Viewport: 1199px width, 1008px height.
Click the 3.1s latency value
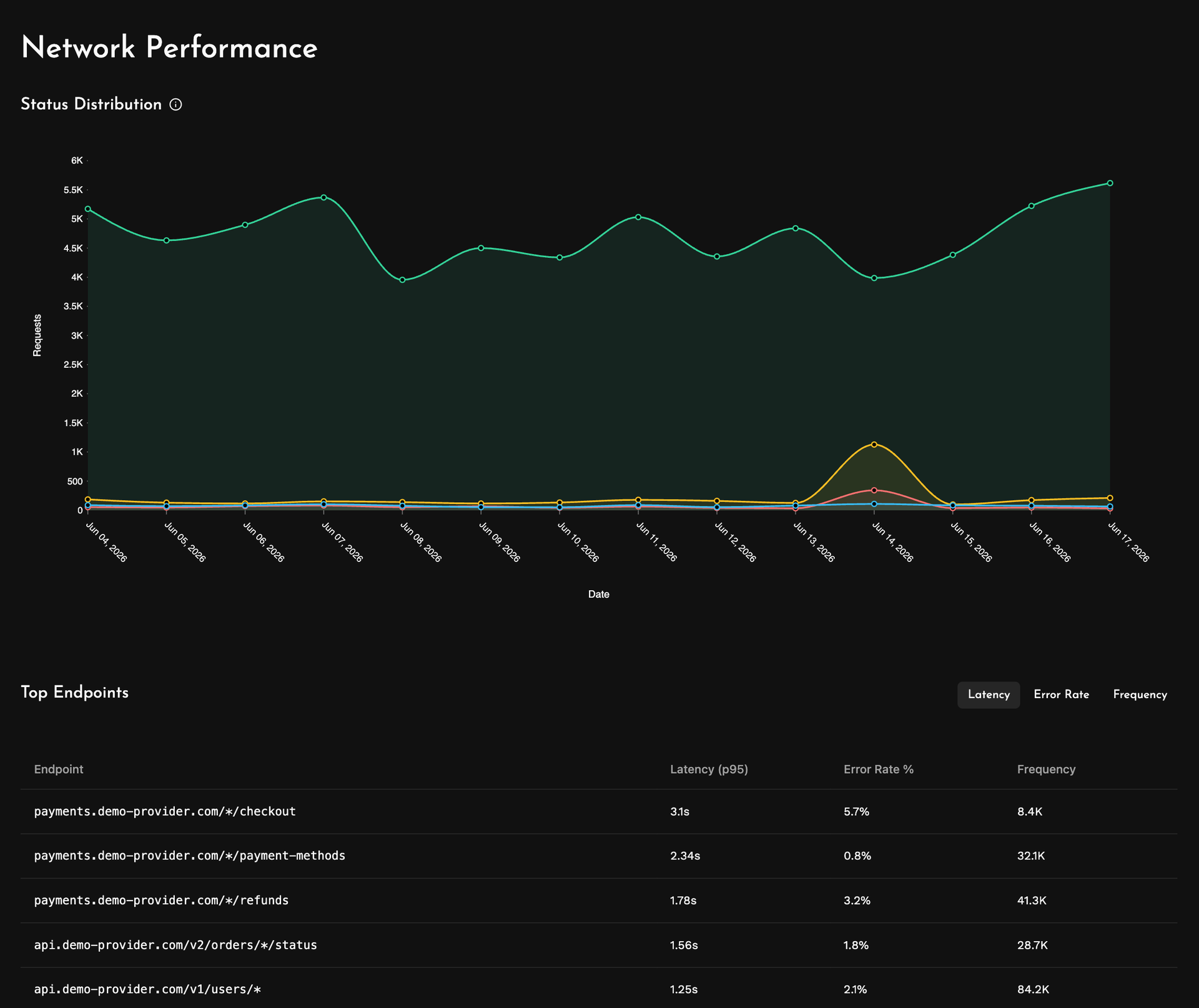[x=679, y=811]
